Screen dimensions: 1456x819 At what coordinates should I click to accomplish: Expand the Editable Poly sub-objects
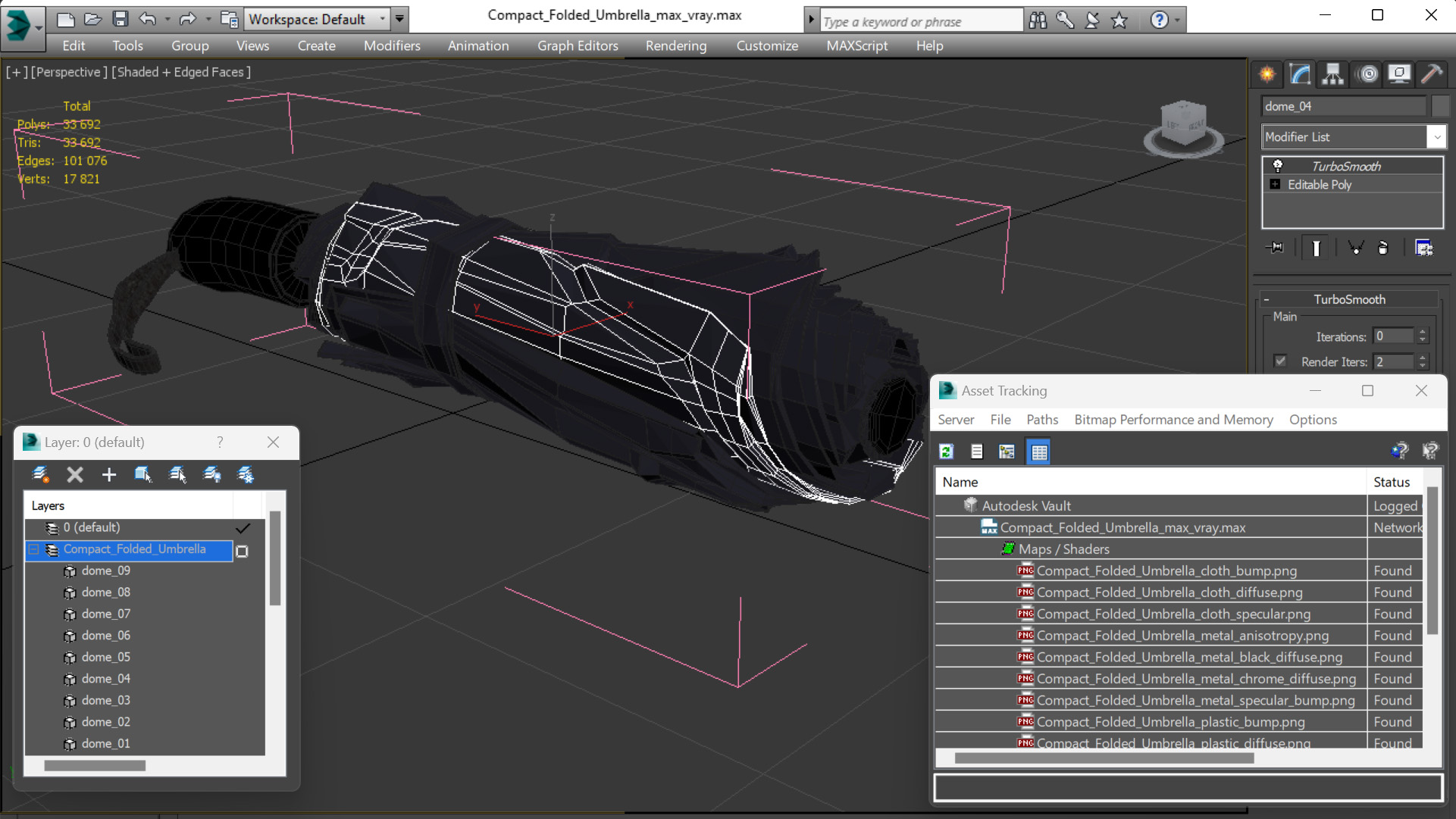tap(1275, 185)
